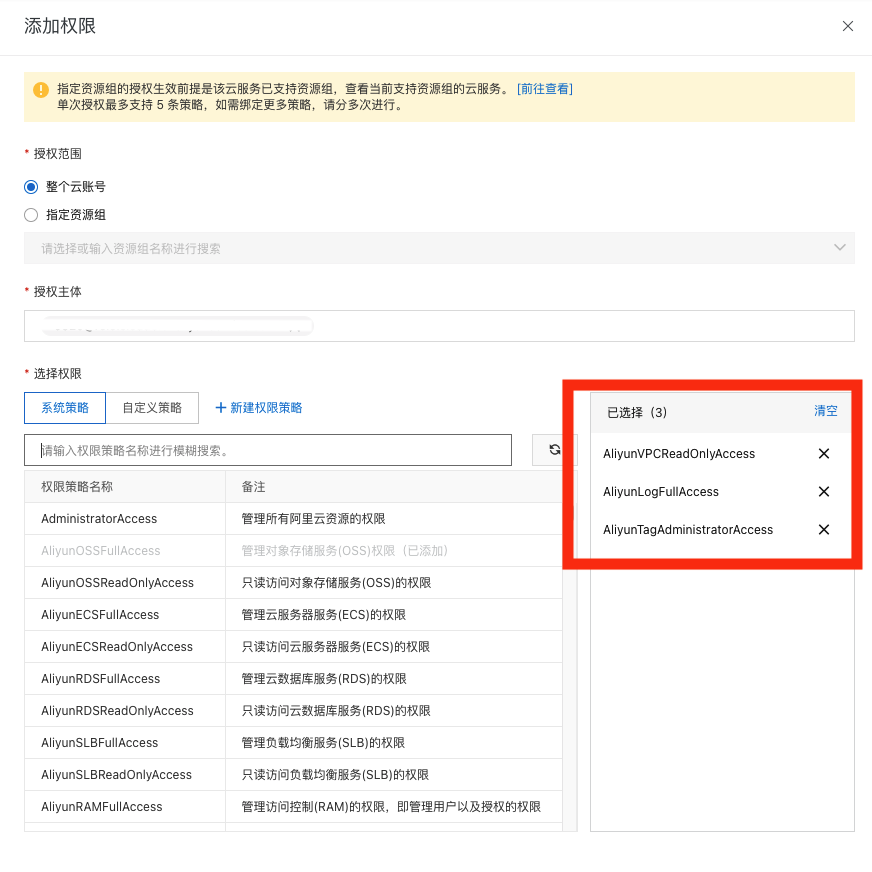Remove AliyunTagAdministratorAccess from selected list
The image size is (872, 872).
(824, 529)
